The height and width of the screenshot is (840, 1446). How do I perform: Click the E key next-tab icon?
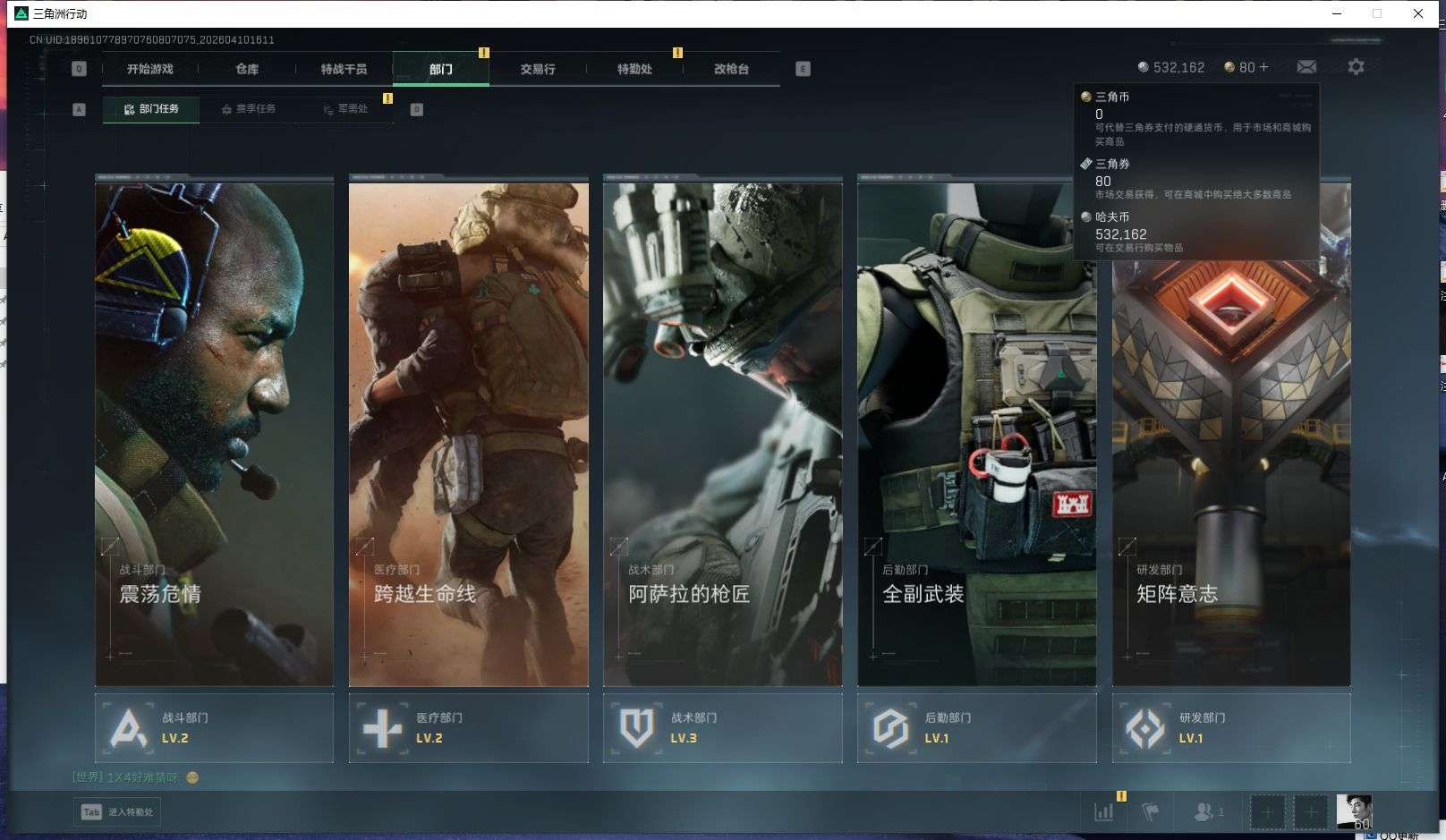803,69
